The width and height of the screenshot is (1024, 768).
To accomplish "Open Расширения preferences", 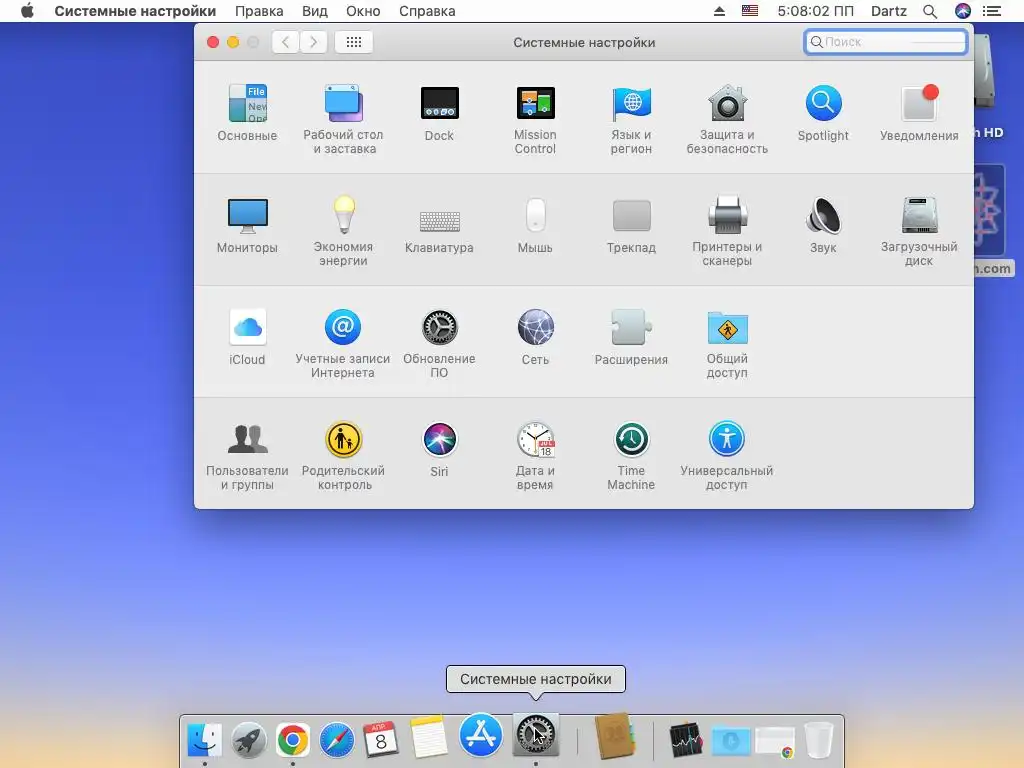I will (x=631, y=337).
